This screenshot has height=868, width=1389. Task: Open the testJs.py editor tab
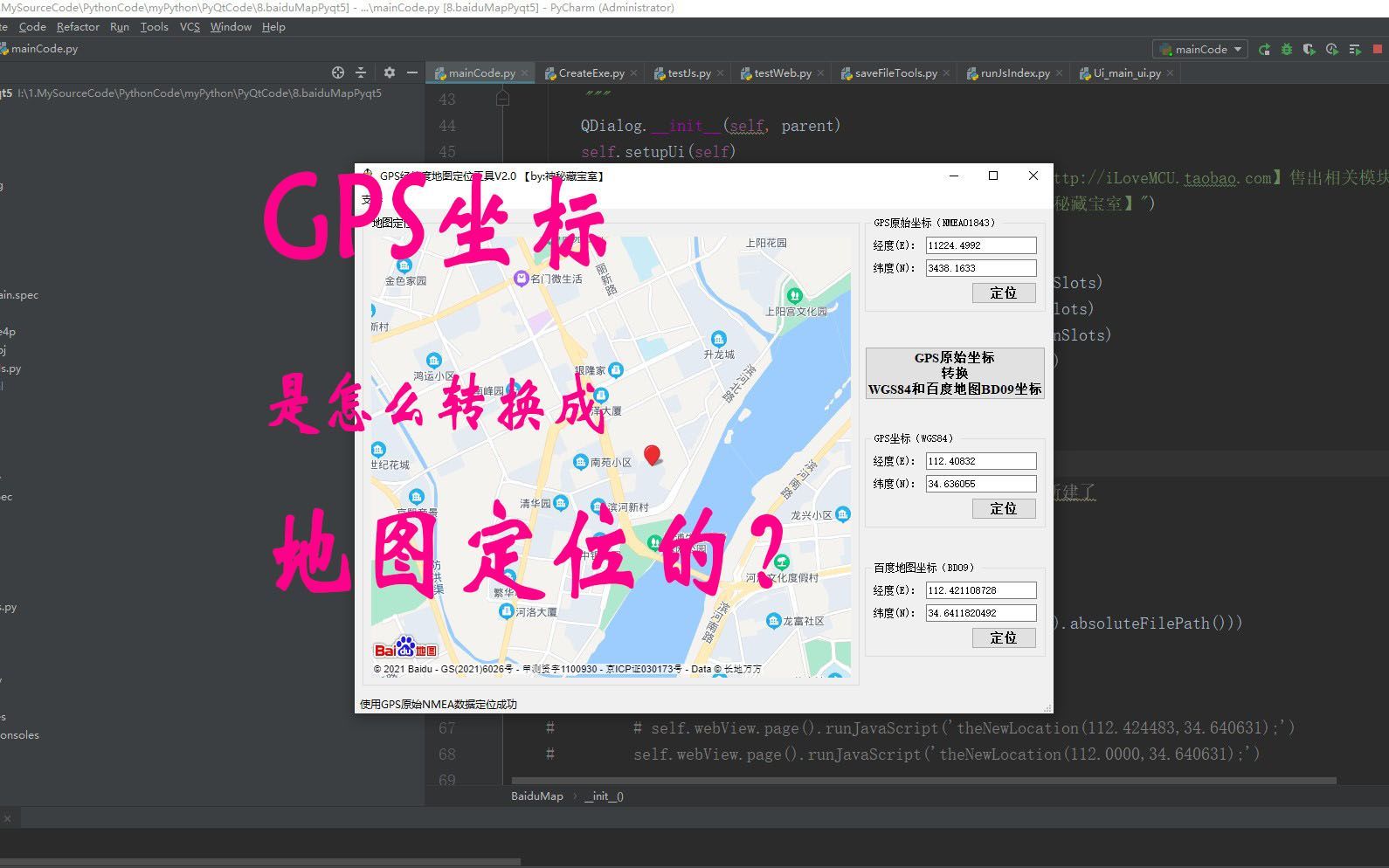pos(688,73)
